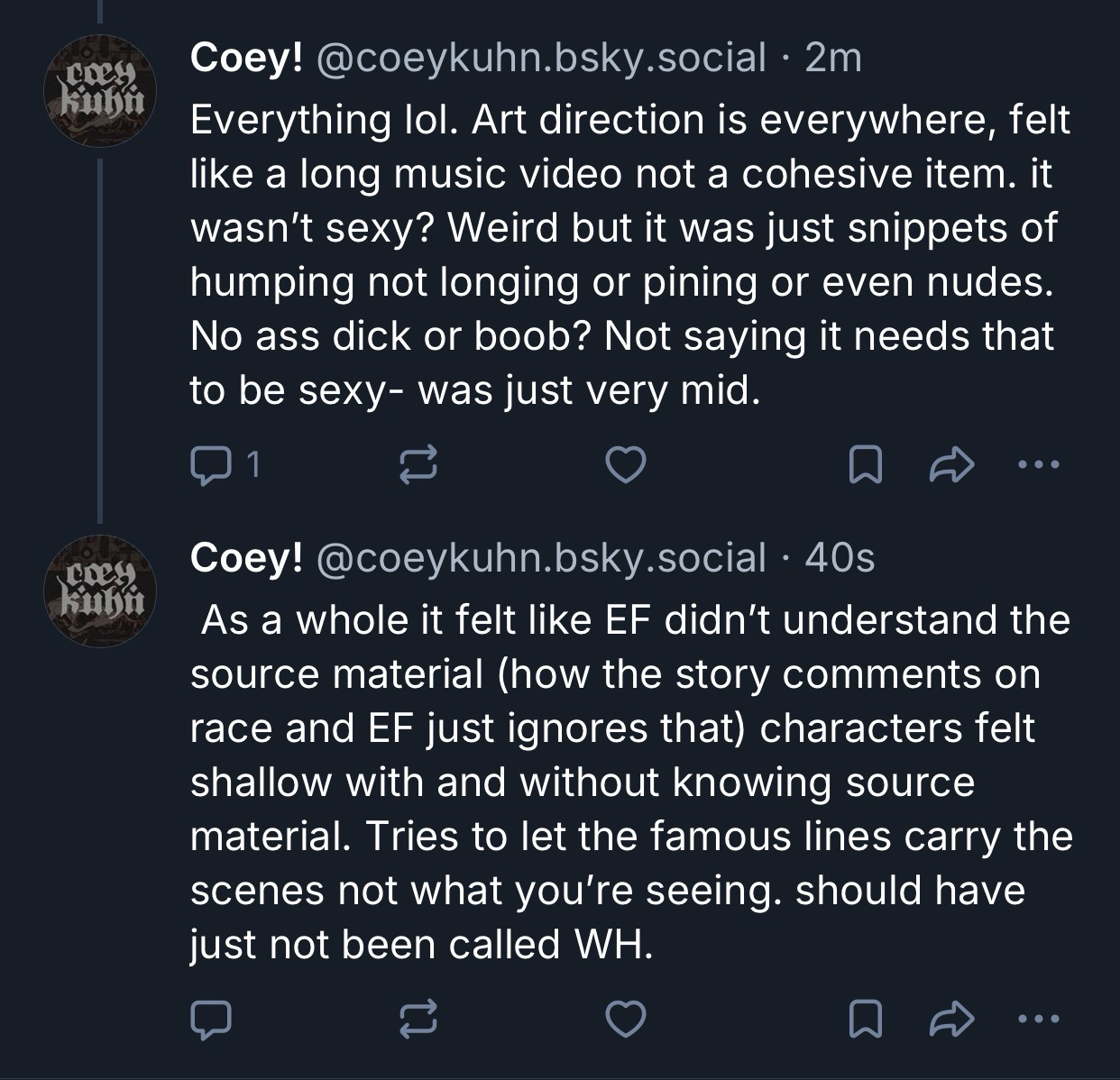Open @coeykuhn.bsky.social handle on second post
The height and width of the screenshot is (1080, 1120).
(x=540, y=558)
